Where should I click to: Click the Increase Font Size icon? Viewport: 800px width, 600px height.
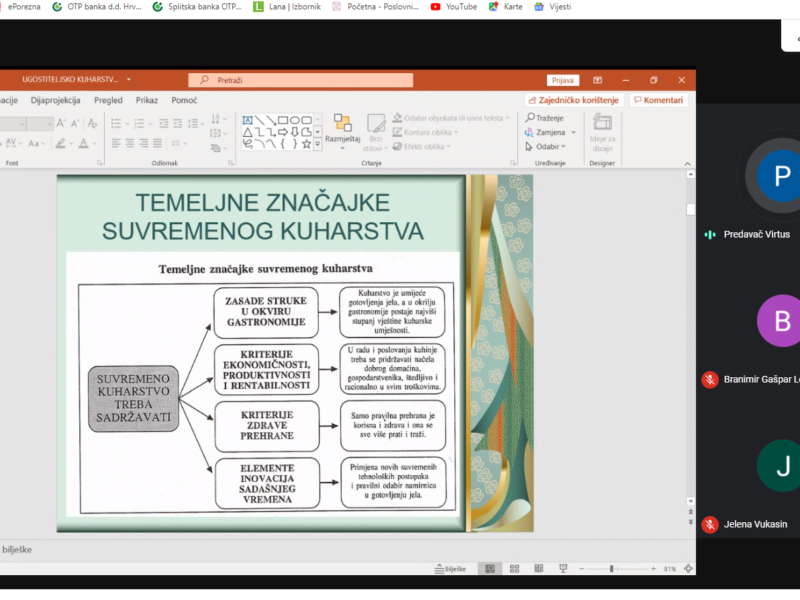pyautogui.click(x=61, y=123)
